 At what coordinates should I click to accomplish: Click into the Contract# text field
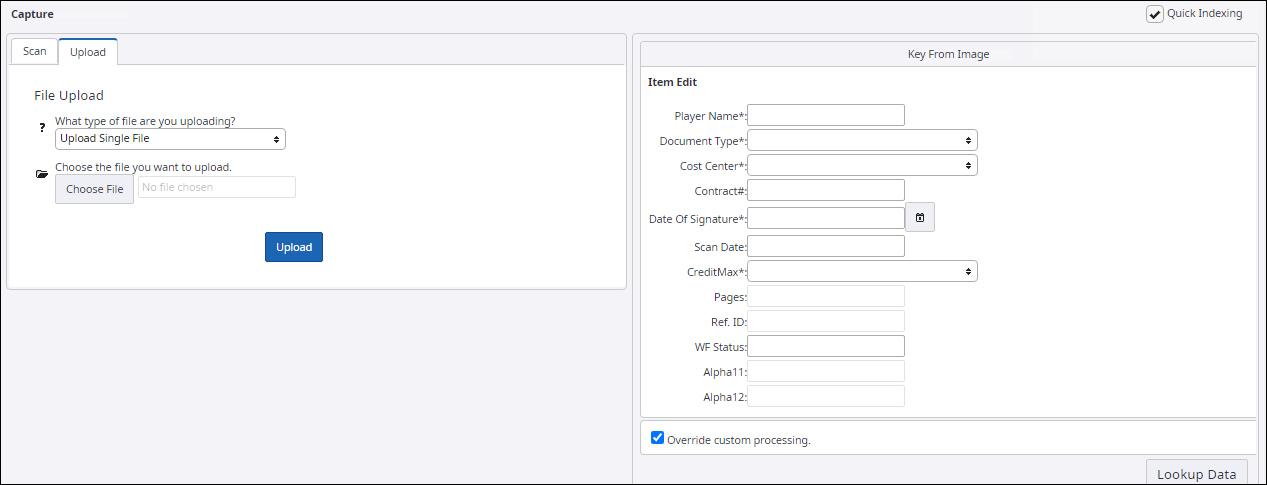(826, 190)
